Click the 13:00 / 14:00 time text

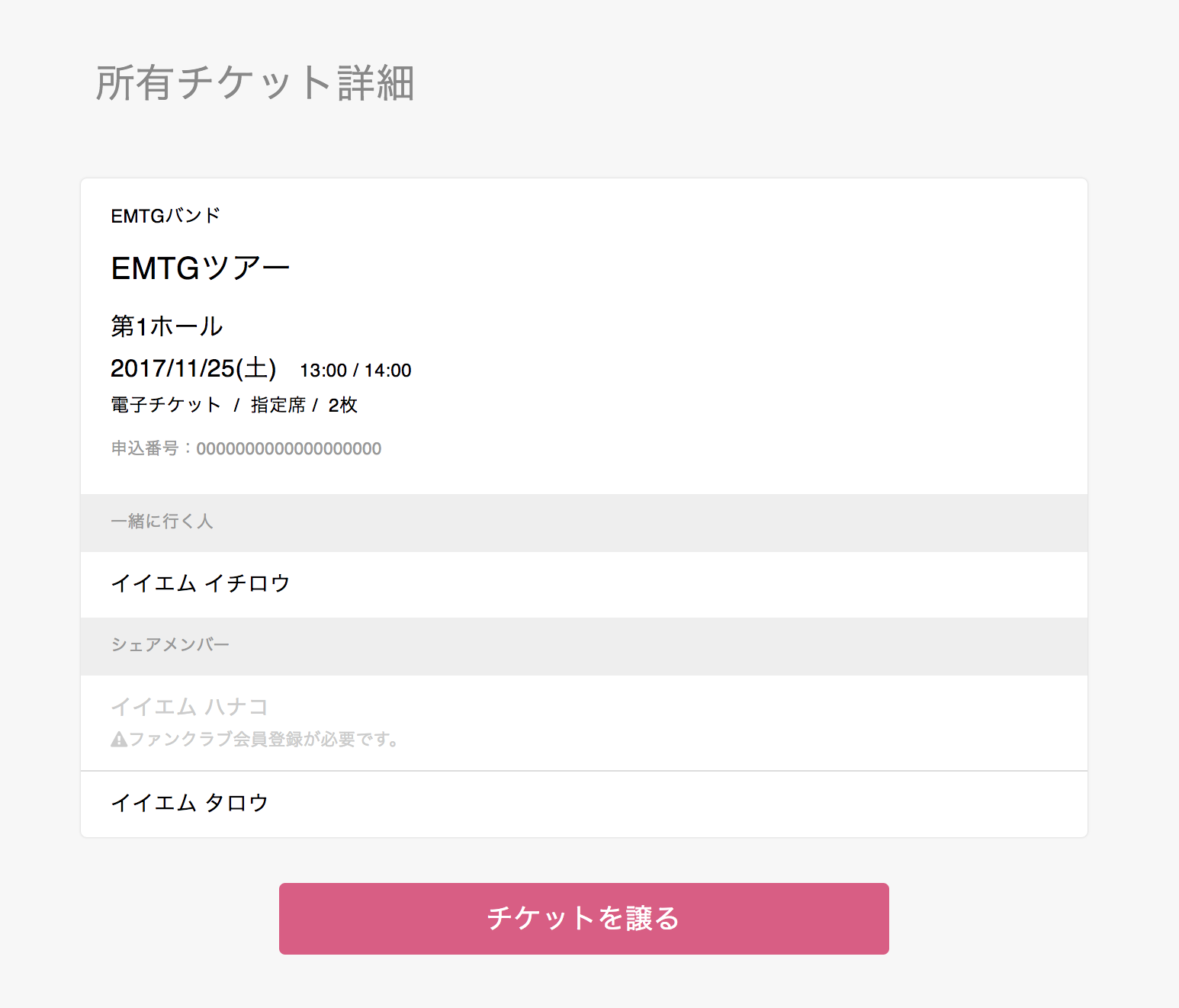[355, 371]
